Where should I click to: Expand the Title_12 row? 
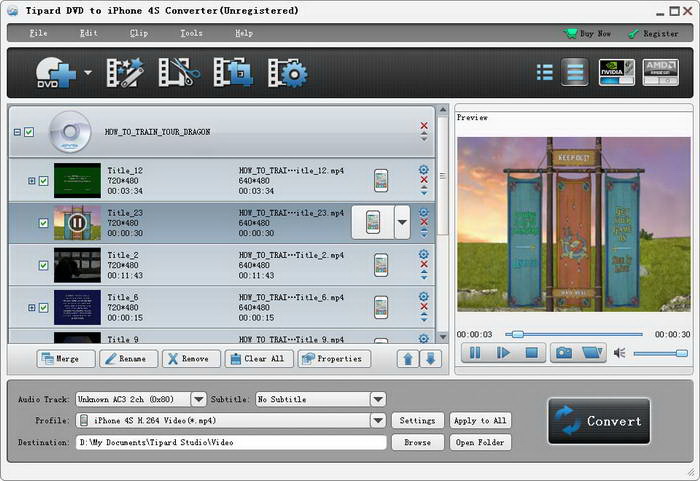point(32,181)
